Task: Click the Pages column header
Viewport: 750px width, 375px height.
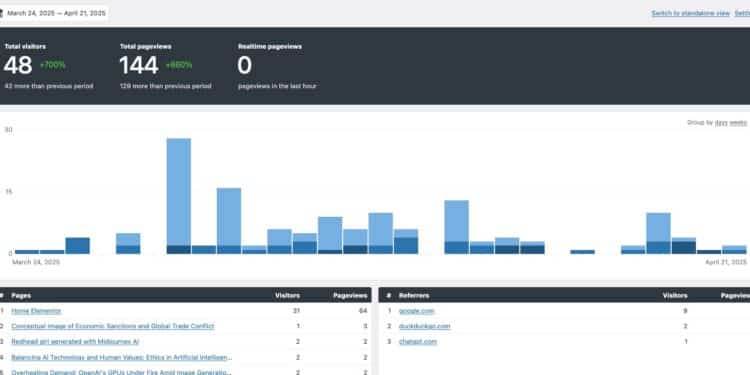Action: click(x=22, y=296)
